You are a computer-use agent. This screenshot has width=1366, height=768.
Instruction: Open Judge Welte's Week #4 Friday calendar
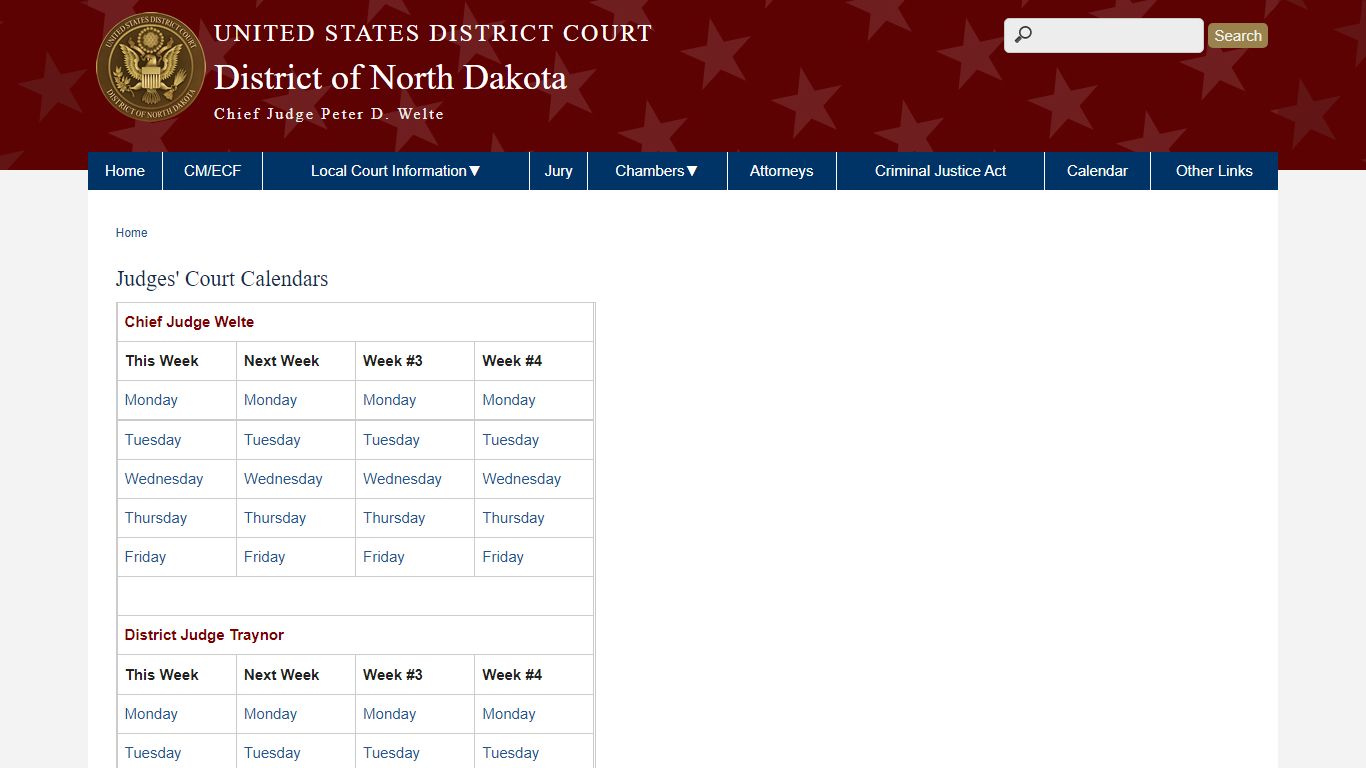tap(503, 557)
